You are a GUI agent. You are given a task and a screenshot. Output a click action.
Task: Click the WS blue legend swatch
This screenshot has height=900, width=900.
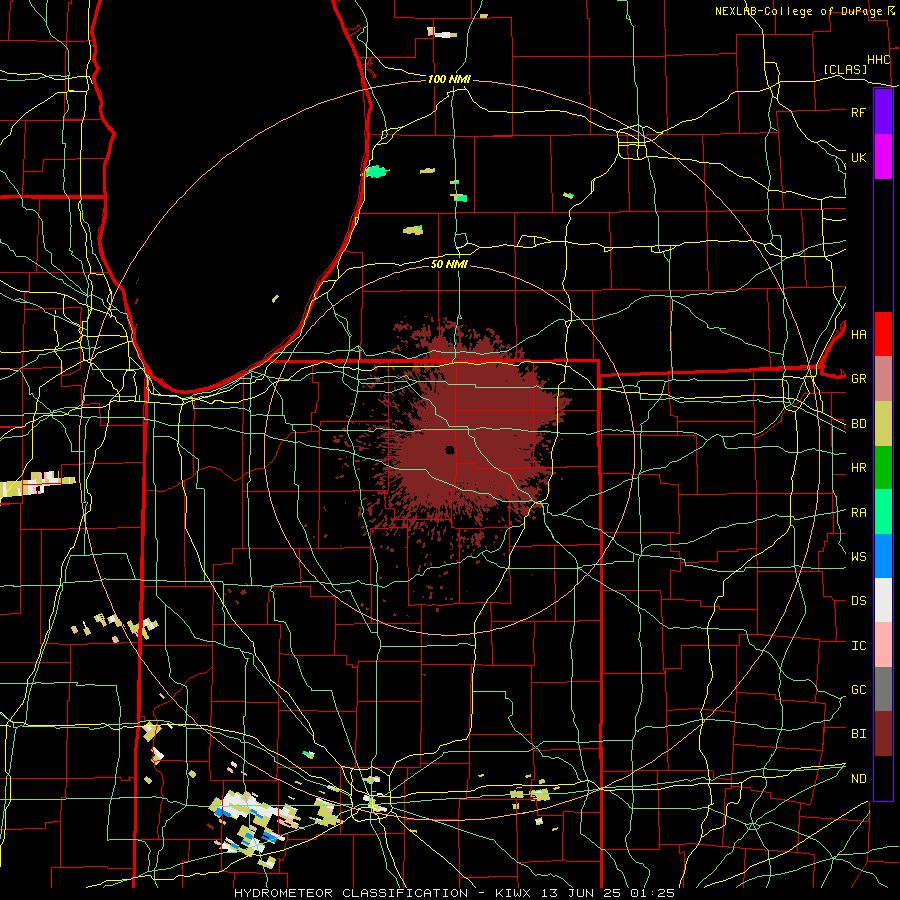883,556
